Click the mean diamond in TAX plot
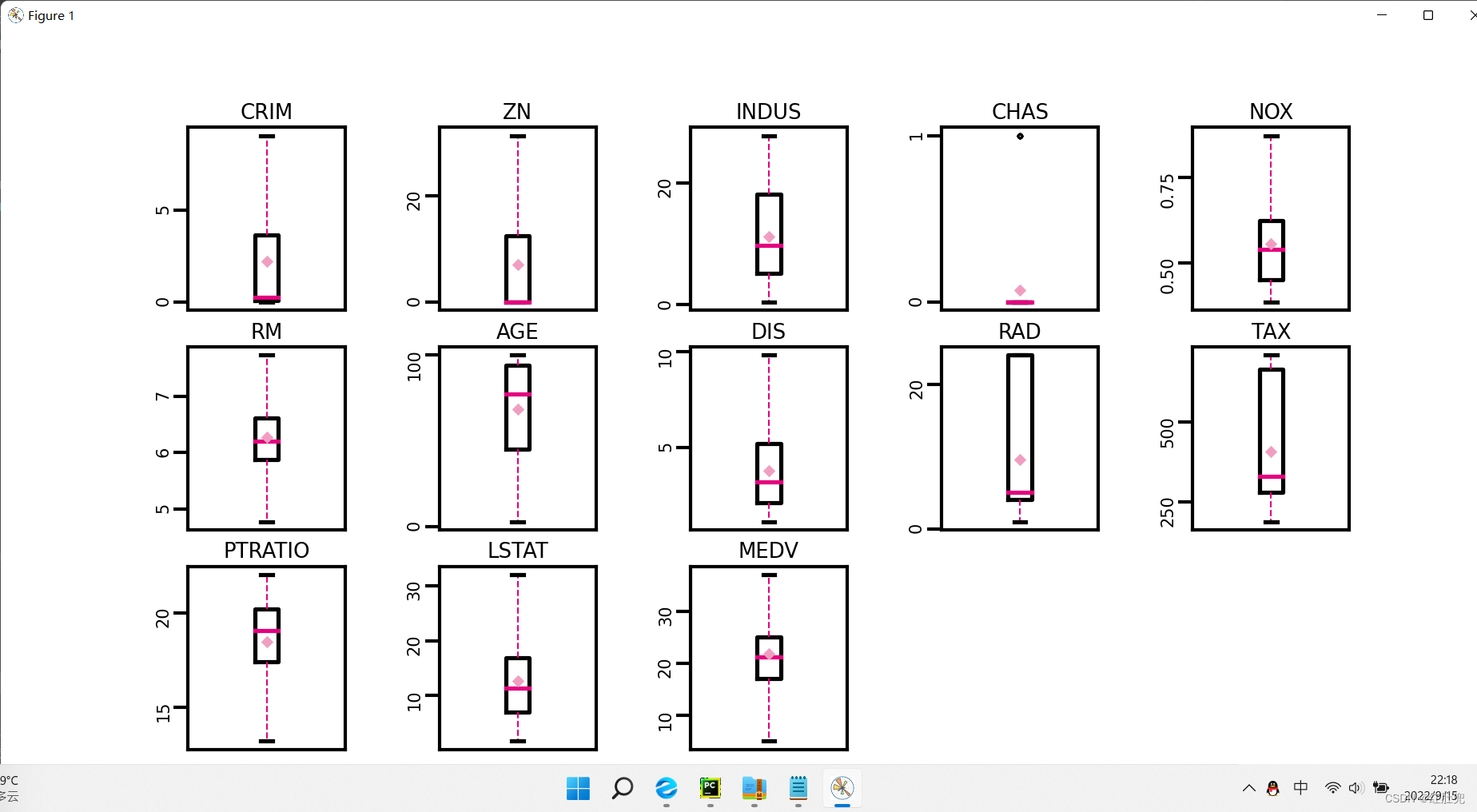This screenshot has height=812, width=1477. 1271,452
